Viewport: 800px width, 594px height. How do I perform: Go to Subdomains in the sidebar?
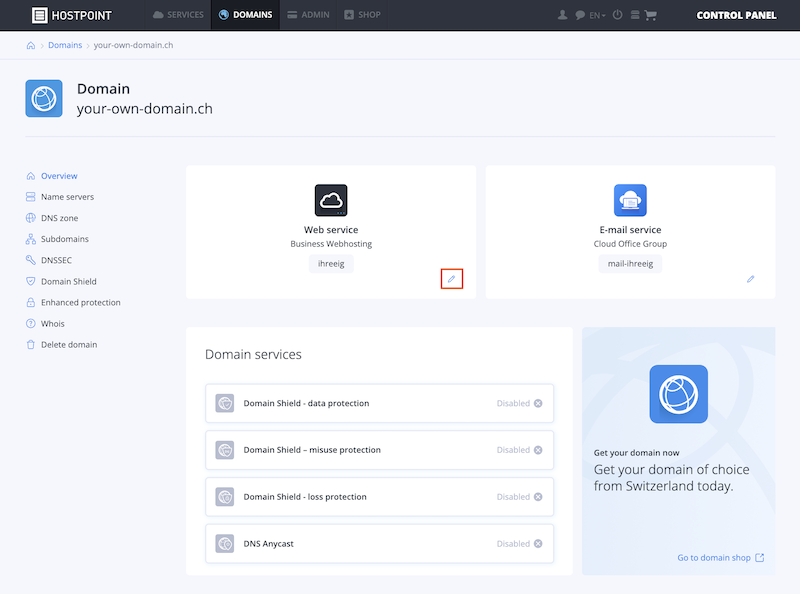coord(57,239)
